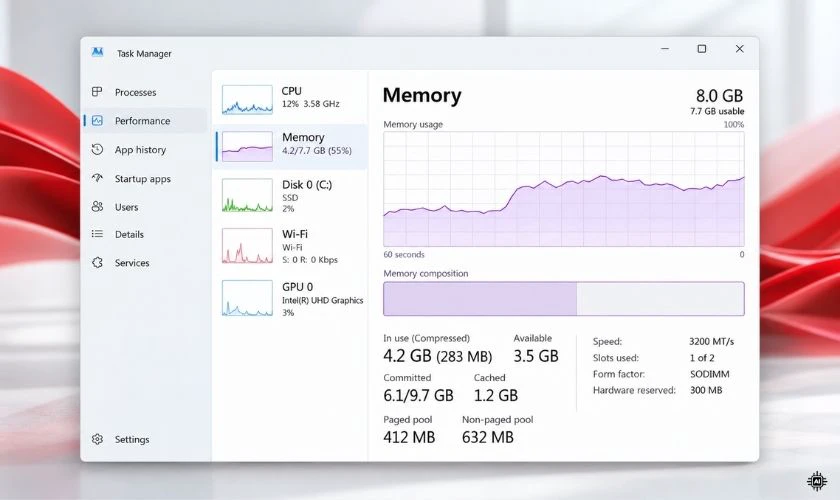Click the "Intel(R) UHD Graphics" text
Image resolution: width=840 pixels, height=500 pixels.
click(x=322, y=300)
